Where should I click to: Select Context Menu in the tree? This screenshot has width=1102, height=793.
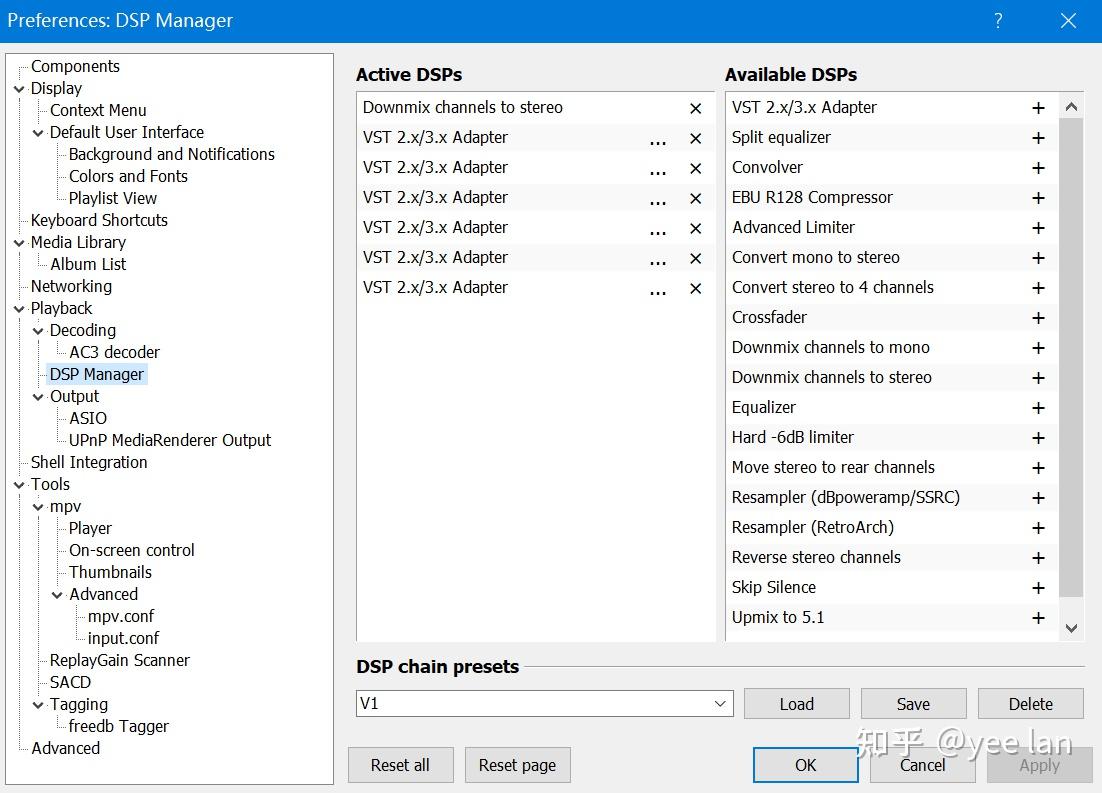[98, 110]
